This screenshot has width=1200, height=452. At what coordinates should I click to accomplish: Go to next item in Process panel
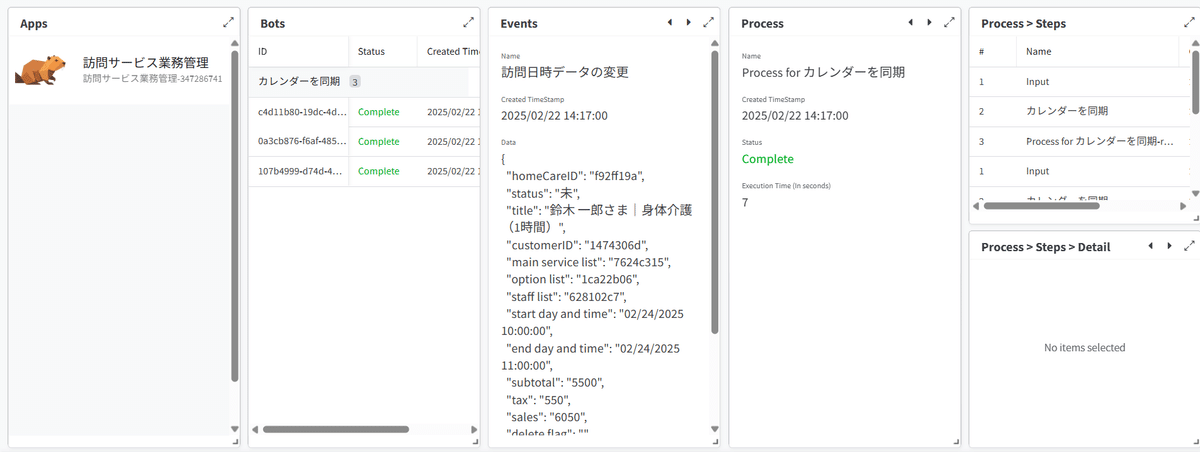pos(929,22)
